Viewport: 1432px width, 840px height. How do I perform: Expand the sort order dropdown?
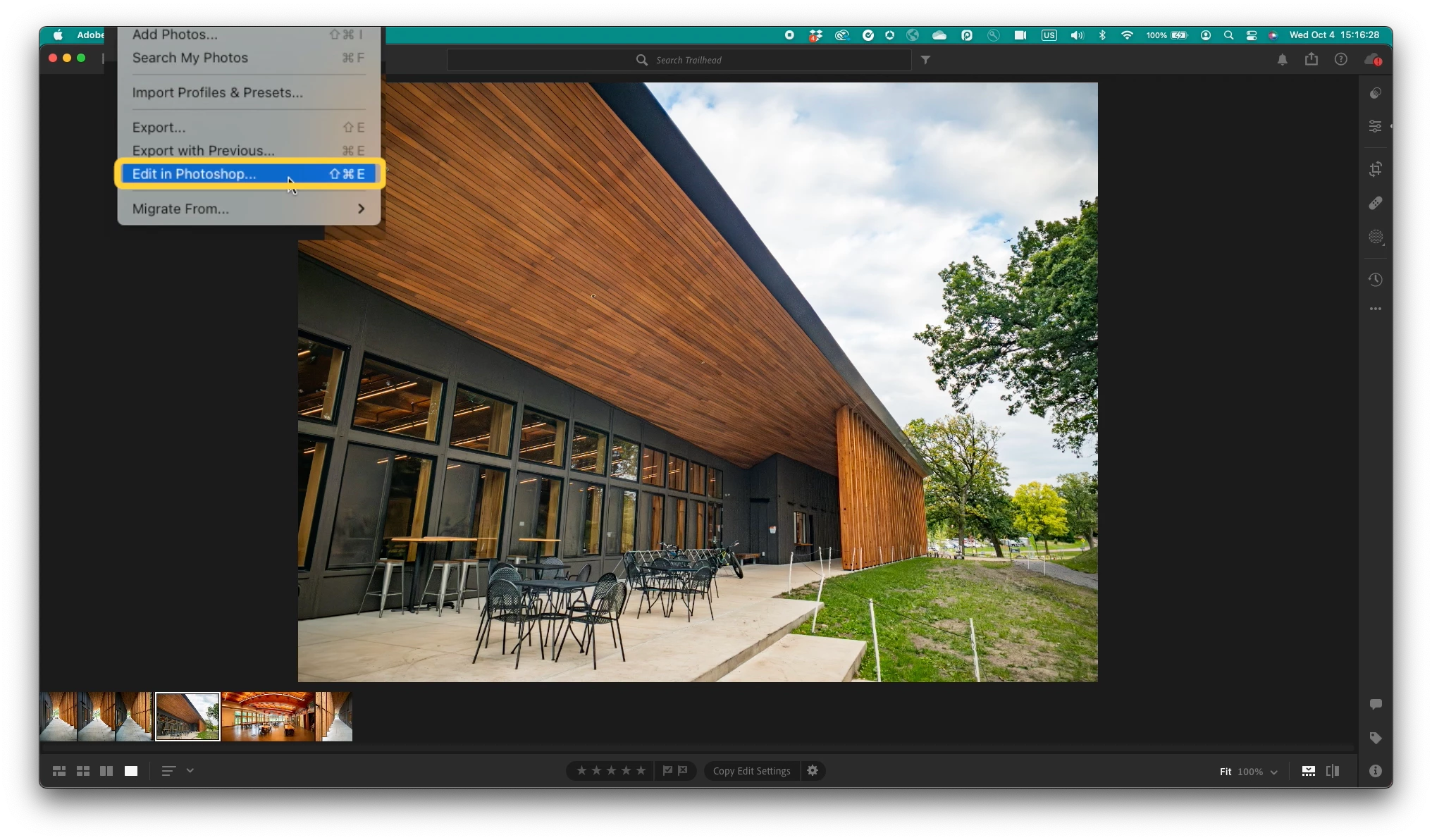190,771
